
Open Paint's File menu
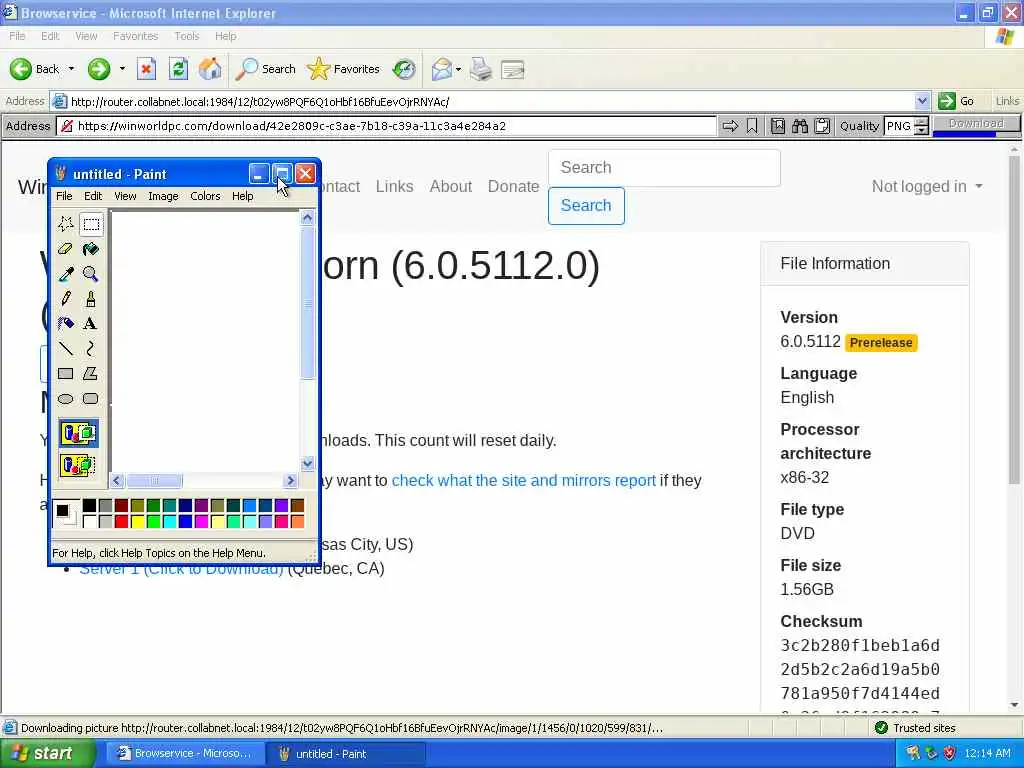64,196
